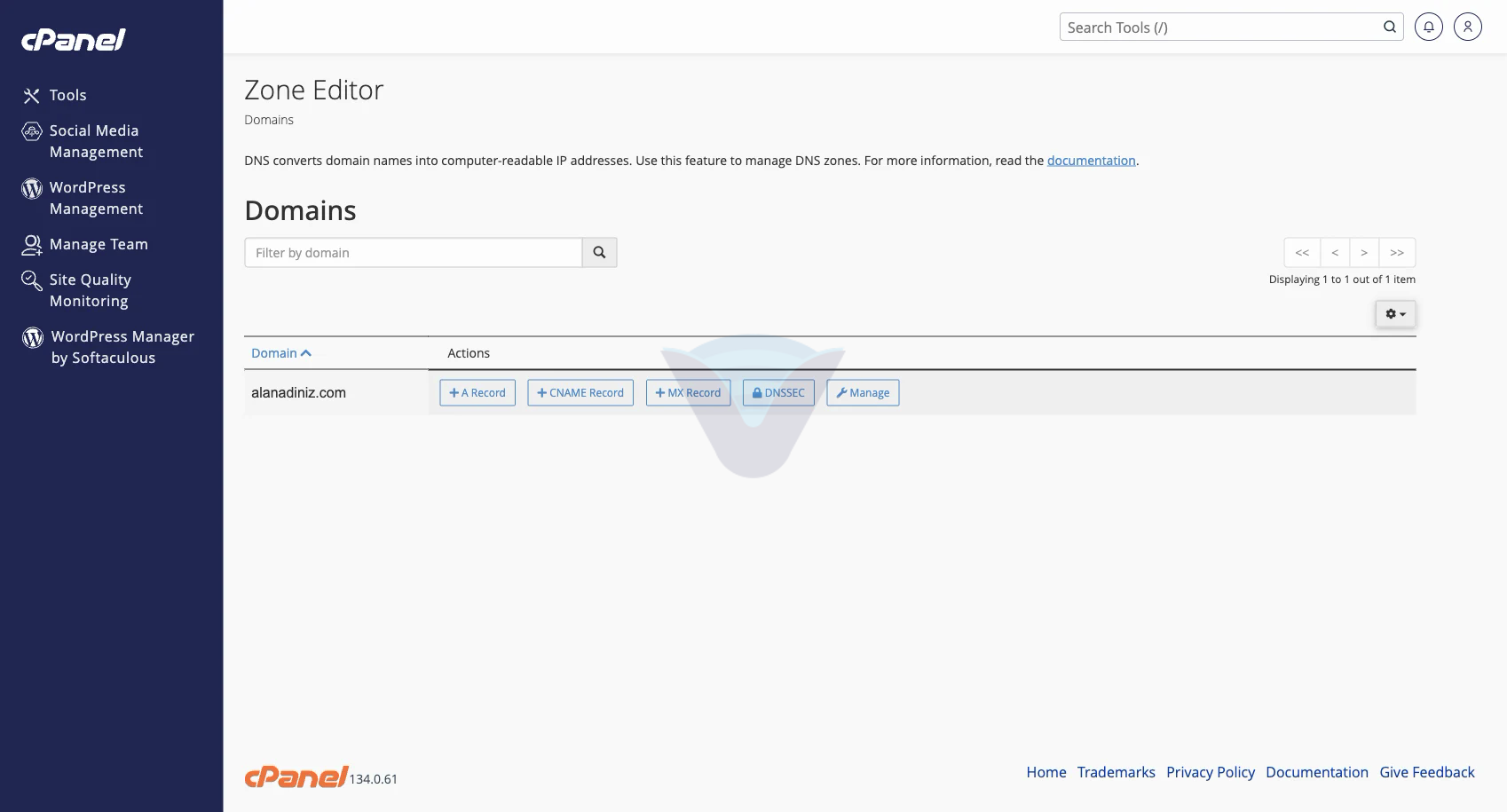Open footer Home link
The image size is (1507, 812).
[x=1046, y=772]
